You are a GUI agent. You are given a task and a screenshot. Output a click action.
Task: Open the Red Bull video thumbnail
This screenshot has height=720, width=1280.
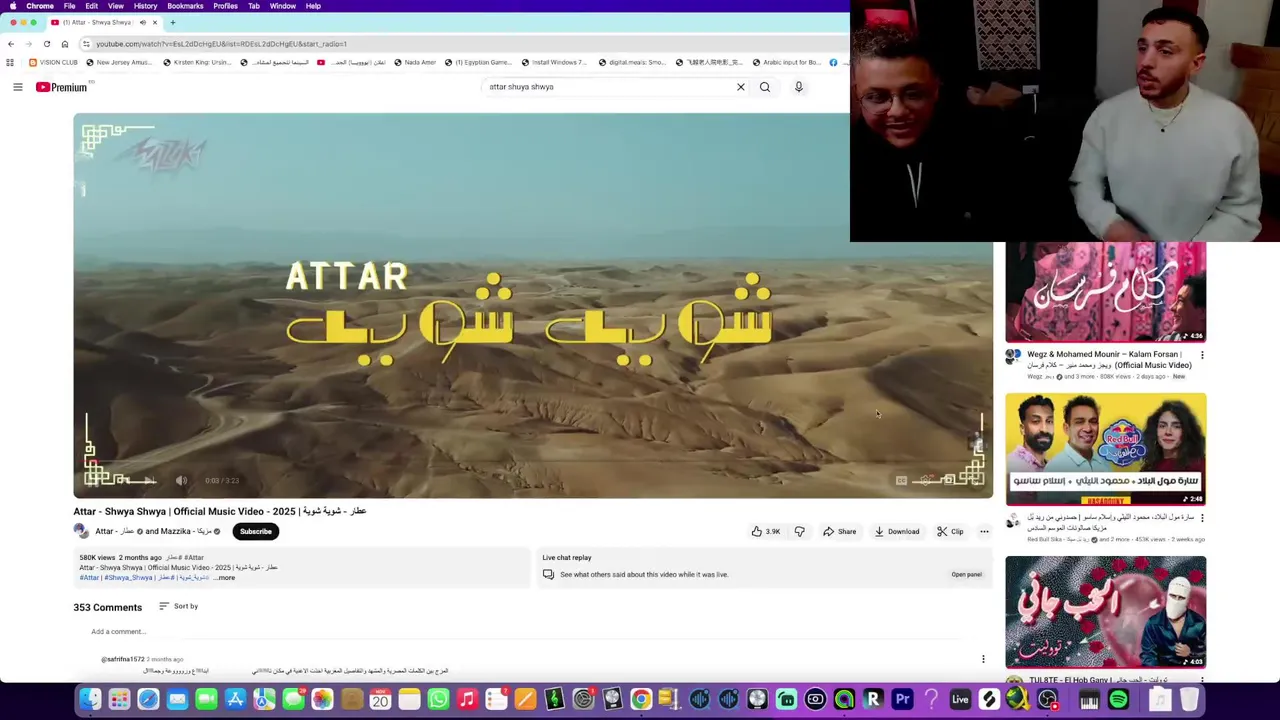coord(1105,449)
